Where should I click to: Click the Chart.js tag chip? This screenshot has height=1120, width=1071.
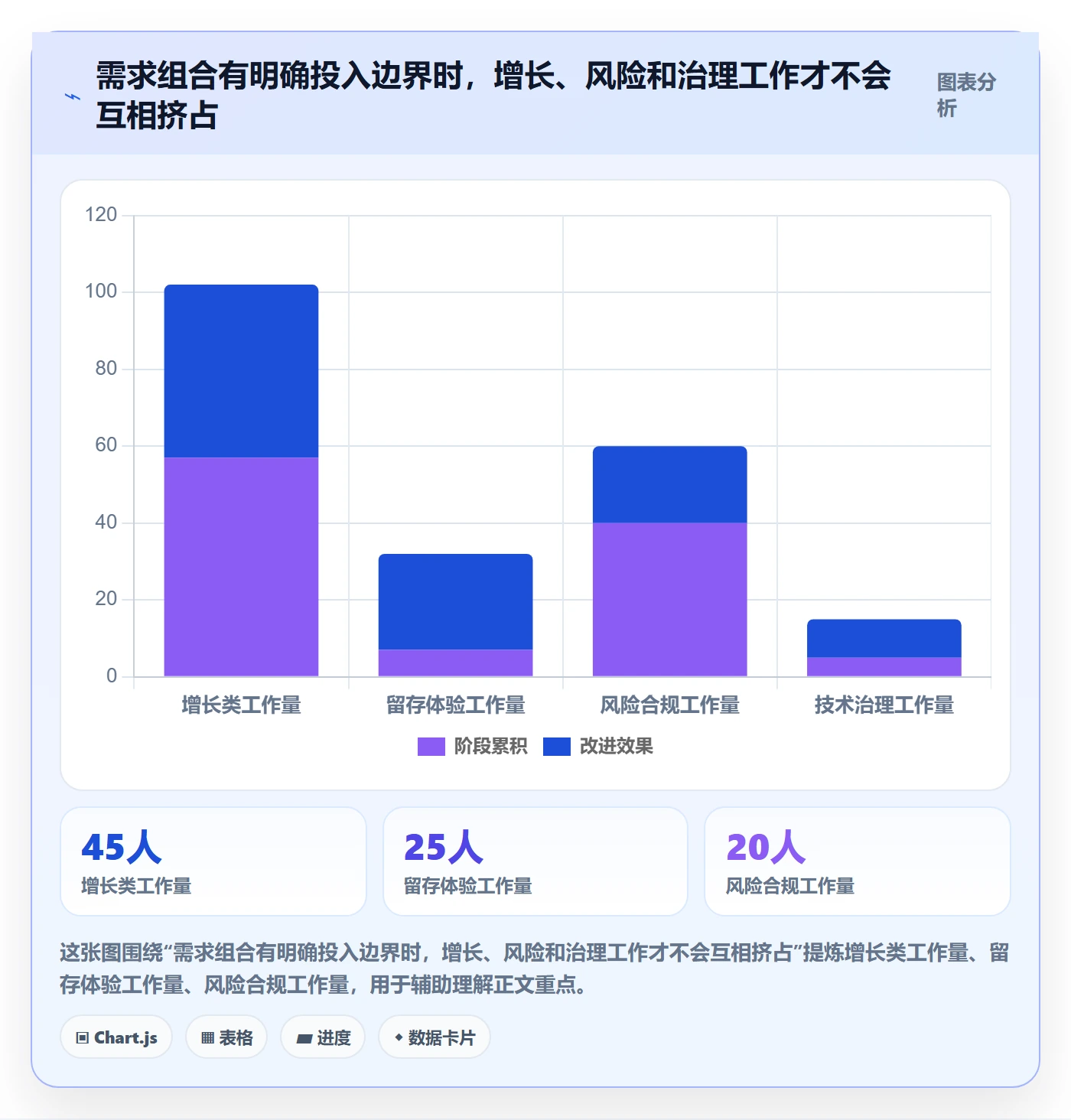[116, 1037]
